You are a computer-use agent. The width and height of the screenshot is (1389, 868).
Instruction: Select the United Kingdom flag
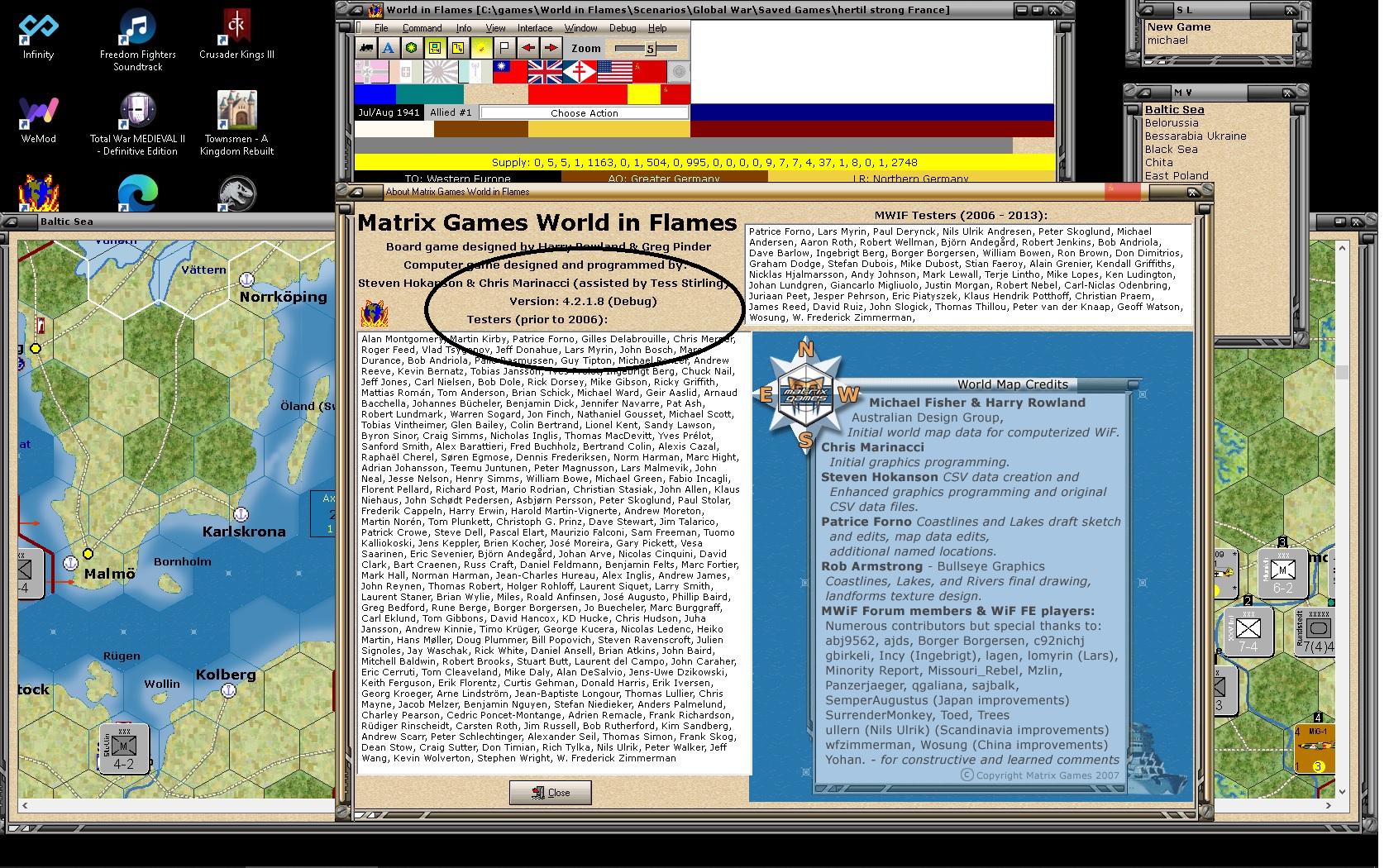point(545,73)
